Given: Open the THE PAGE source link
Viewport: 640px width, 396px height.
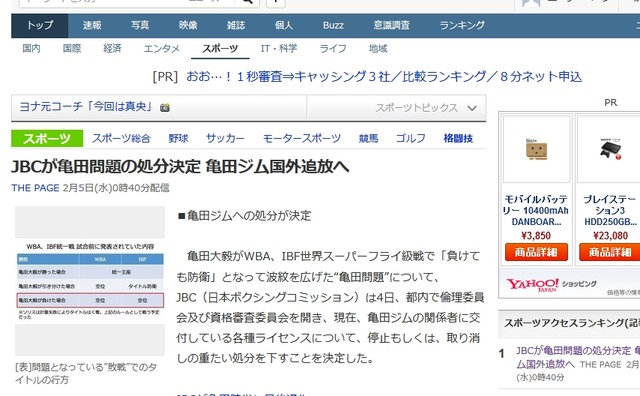Looking at the screenshot, I should pyautogui.click(x=36, y=188).
